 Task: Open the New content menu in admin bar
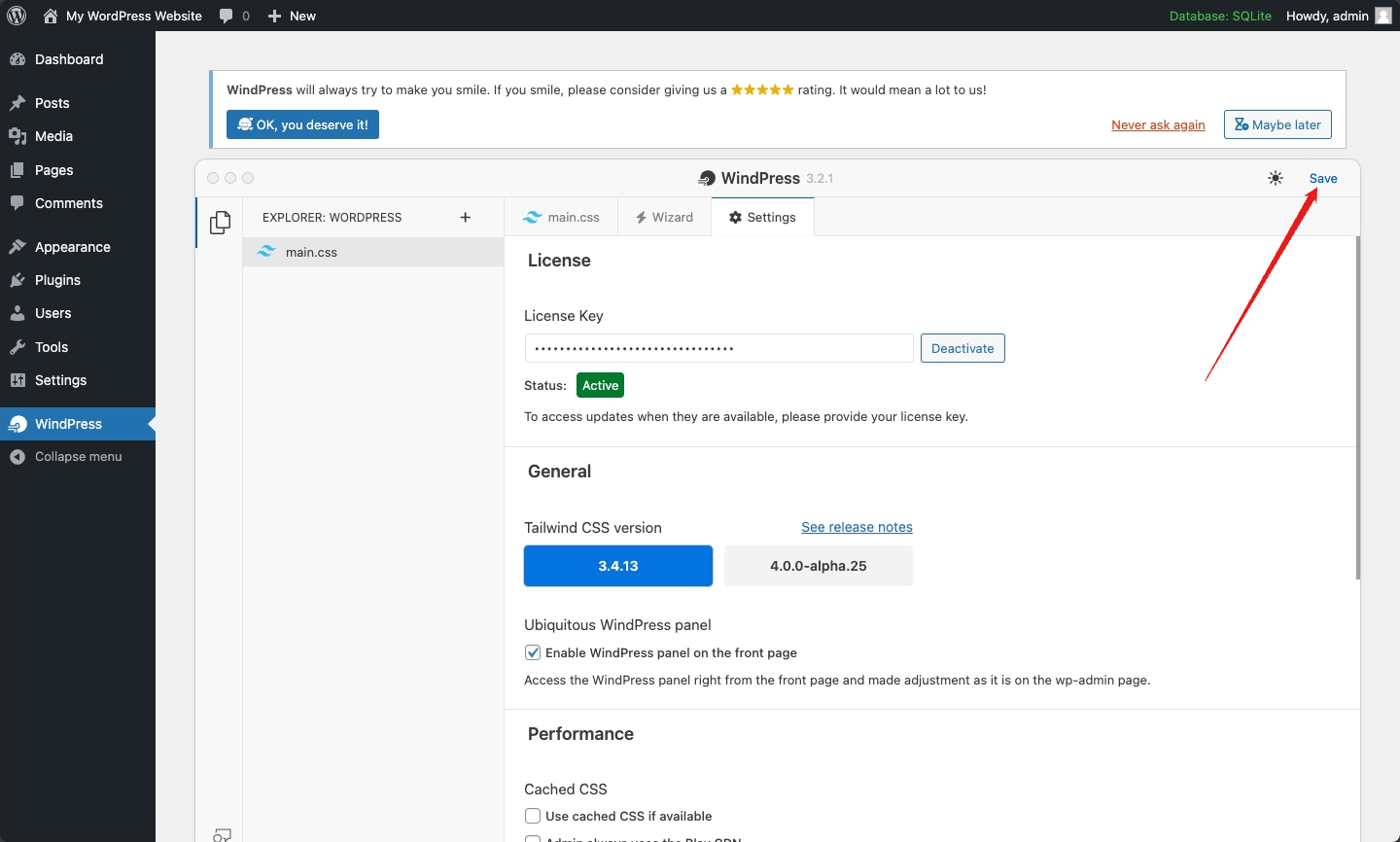coord(292,16)
